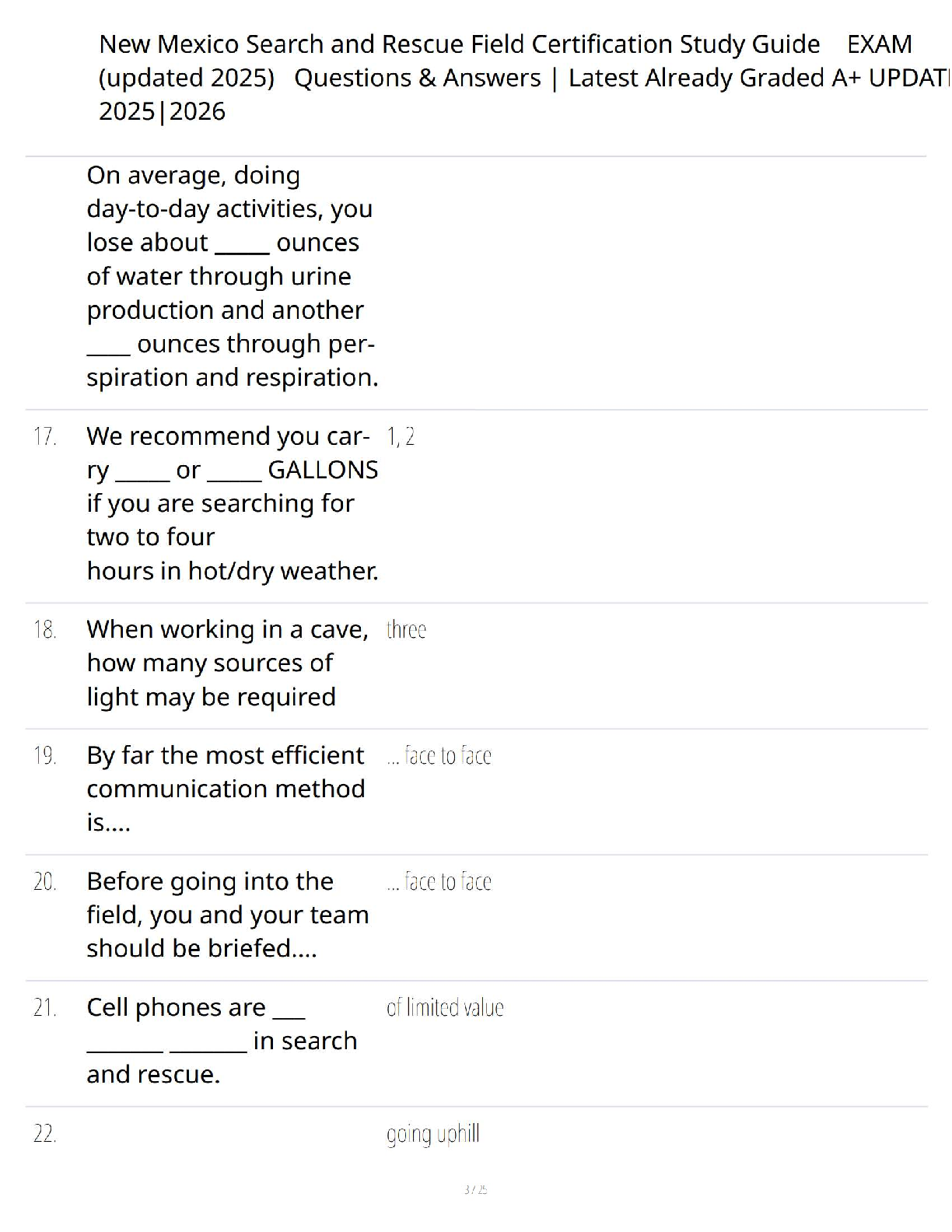Click the answer "three"
The height and width of the screenshot is (1232, 952).
(406, 629)
